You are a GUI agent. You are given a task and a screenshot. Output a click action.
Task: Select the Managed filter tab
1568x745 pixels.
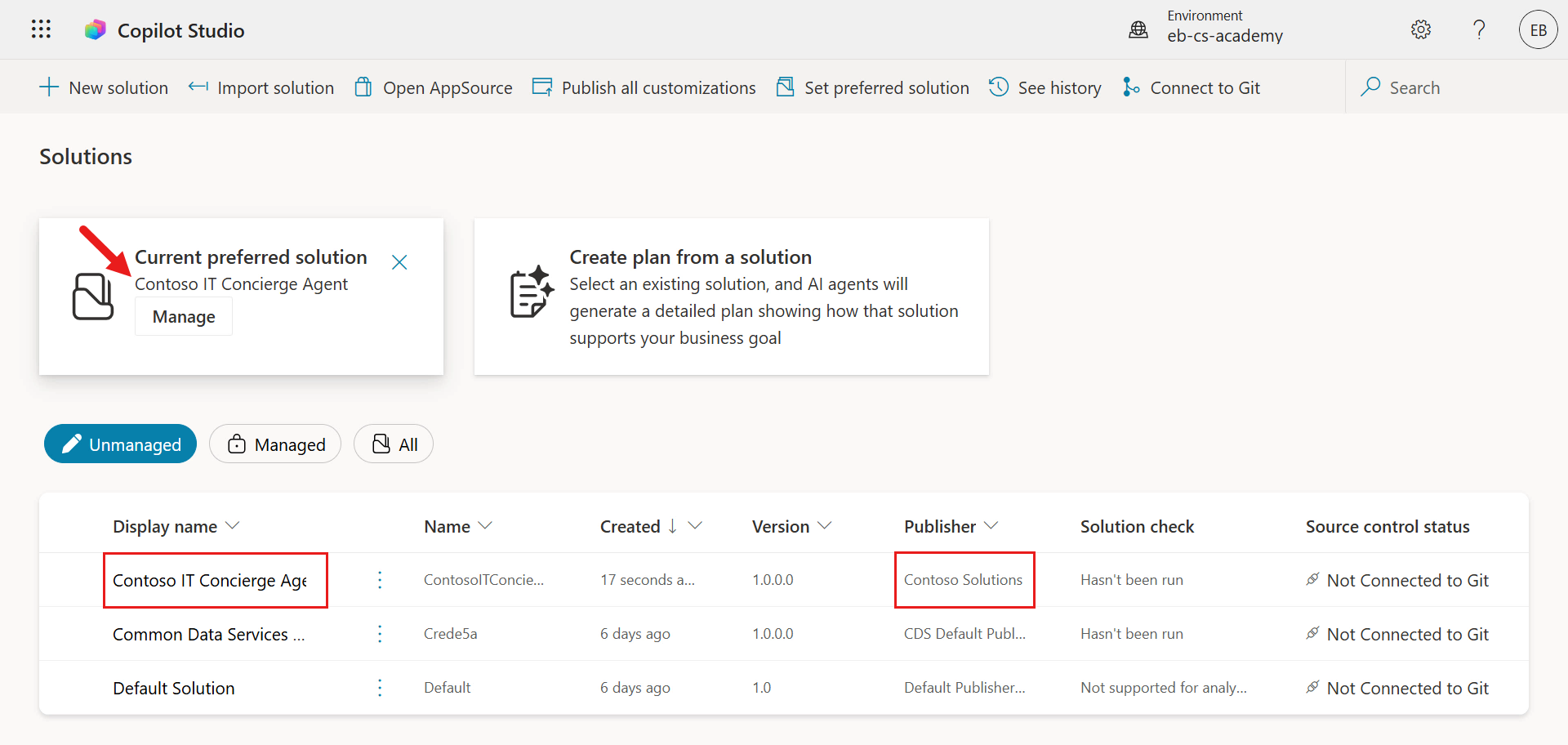275,444
